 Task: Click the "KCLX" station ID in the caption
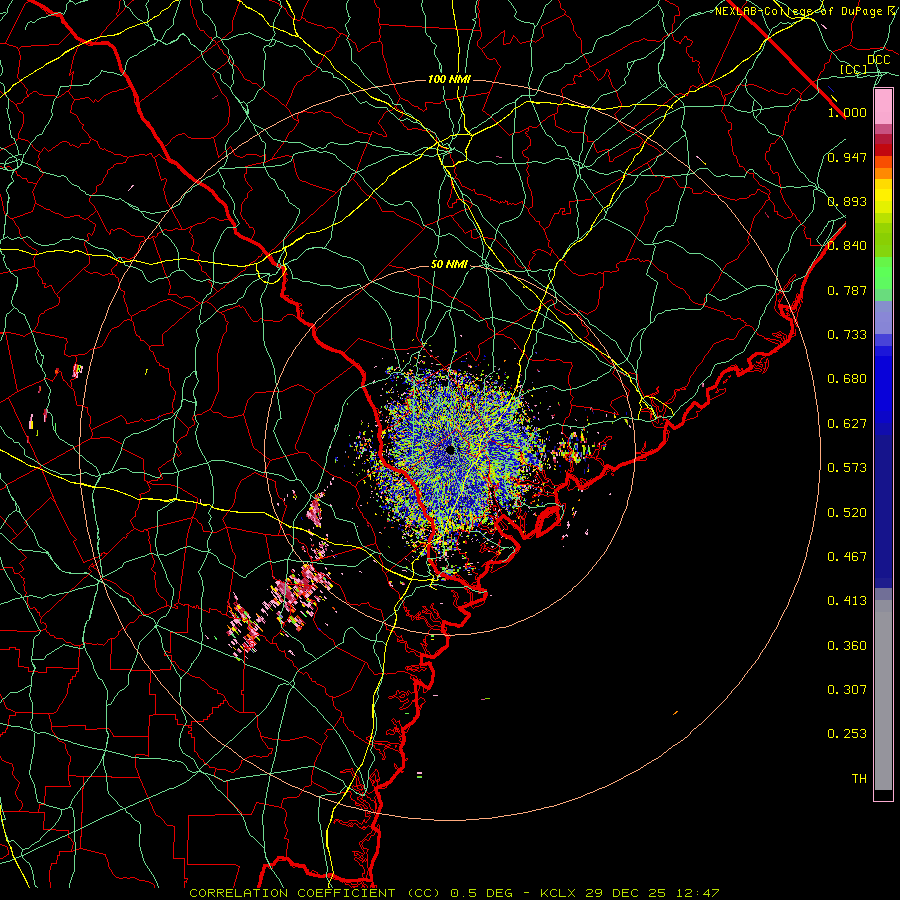[x=559, y=893]
